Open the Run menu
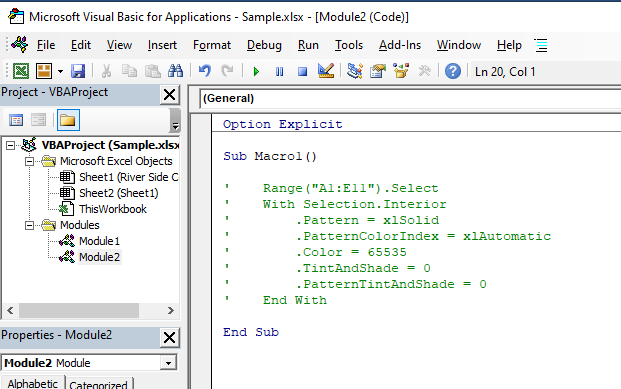 click(308, 45)
